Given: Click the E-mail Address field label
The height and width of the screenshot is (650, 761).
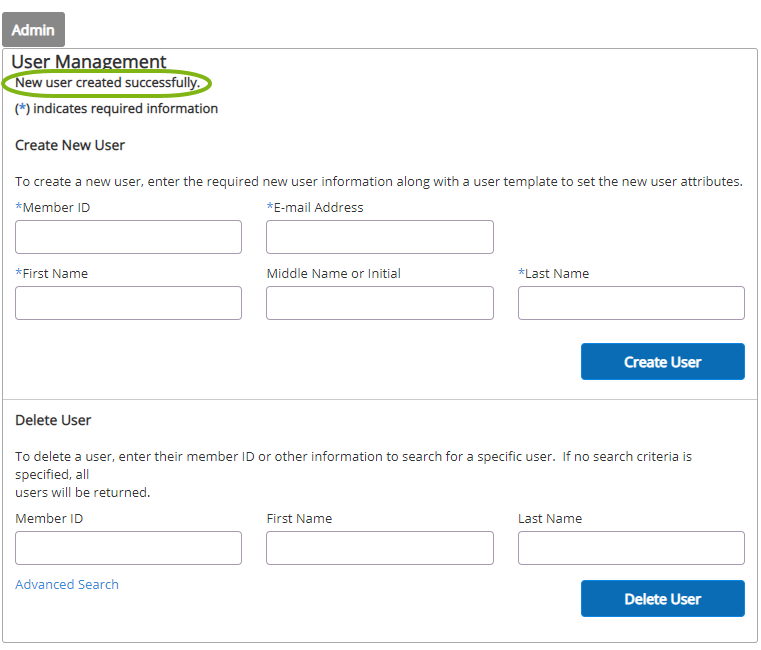Looking at the screenshot, I should (317, 208).
